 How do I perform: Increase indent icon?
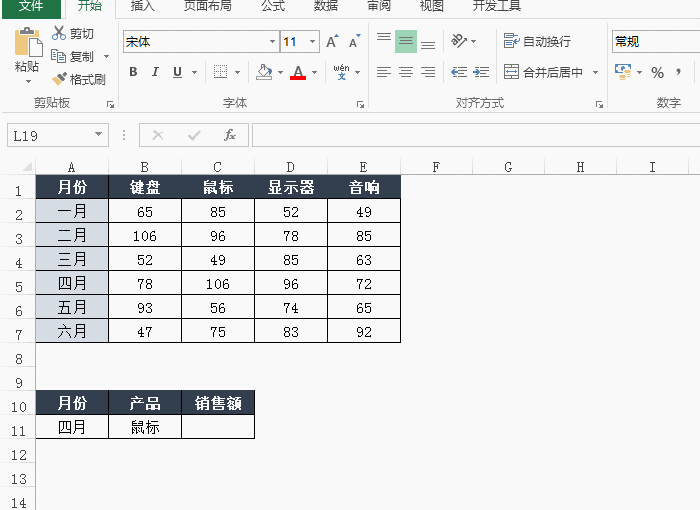pos(481,72)
